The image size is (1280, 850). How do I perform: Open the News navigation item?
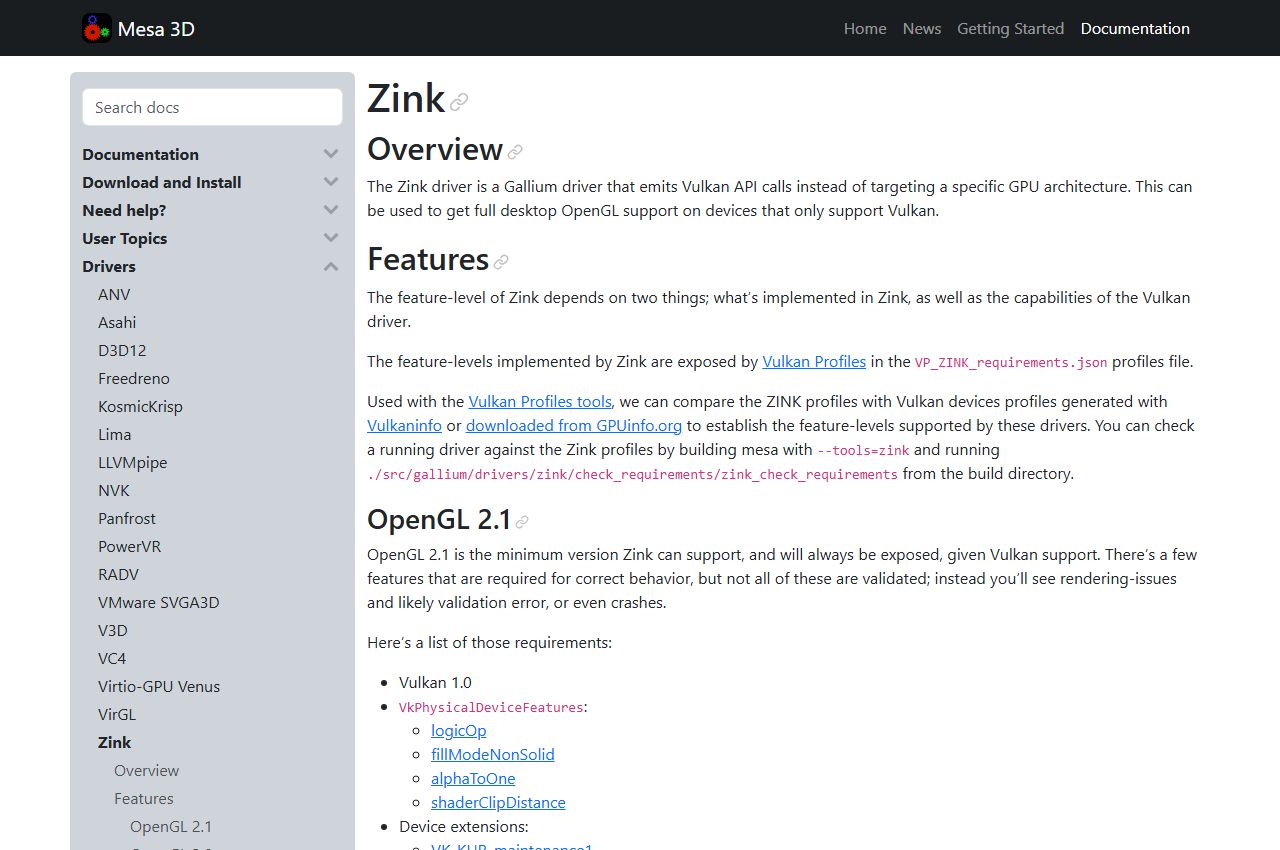(x=922, y=28)
